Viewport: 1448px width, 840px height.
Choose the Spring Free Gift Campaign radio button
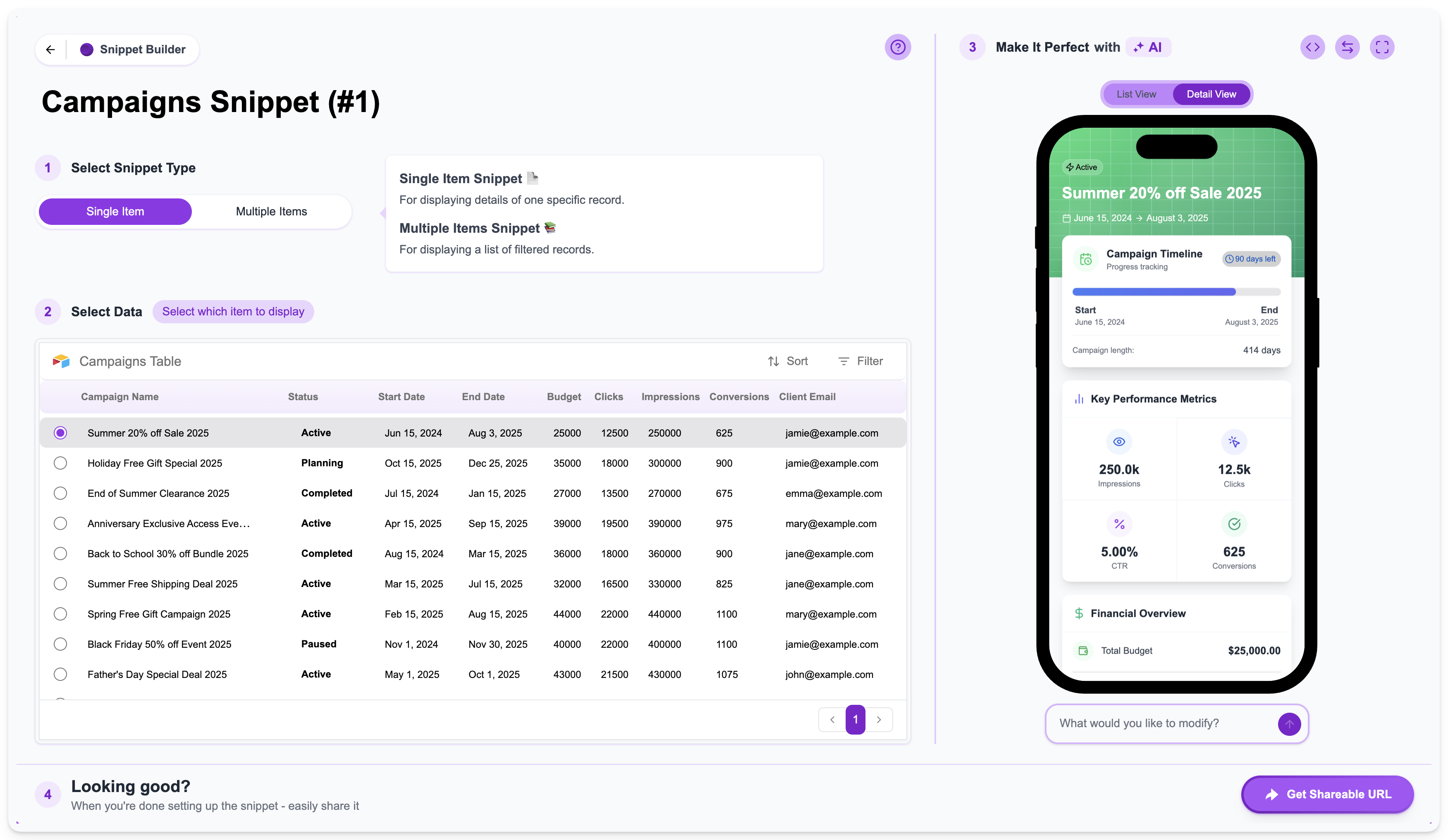[x=60, y=613]
